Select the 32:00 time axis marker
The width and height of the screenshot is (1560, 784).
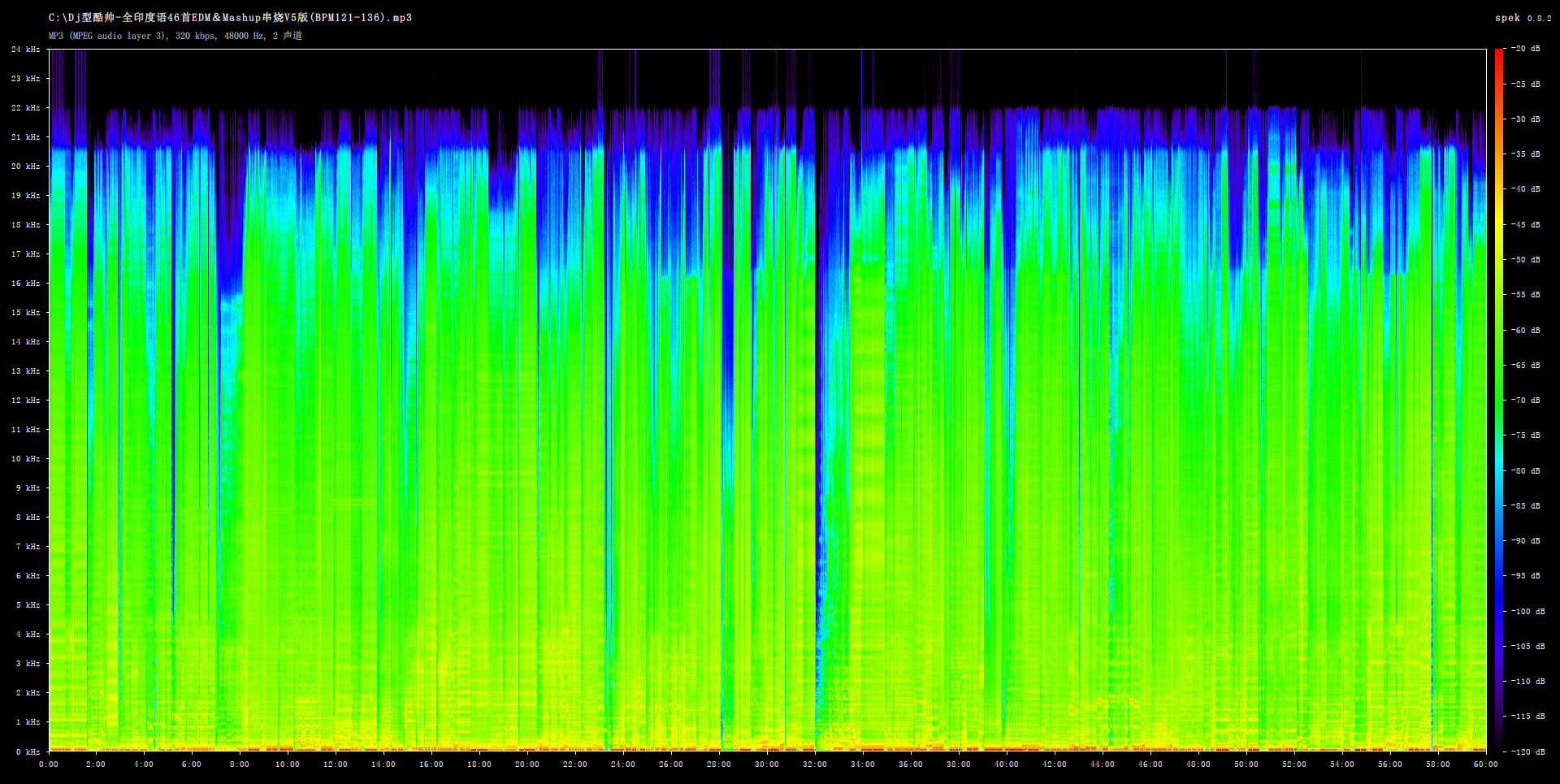pos(815,765)
